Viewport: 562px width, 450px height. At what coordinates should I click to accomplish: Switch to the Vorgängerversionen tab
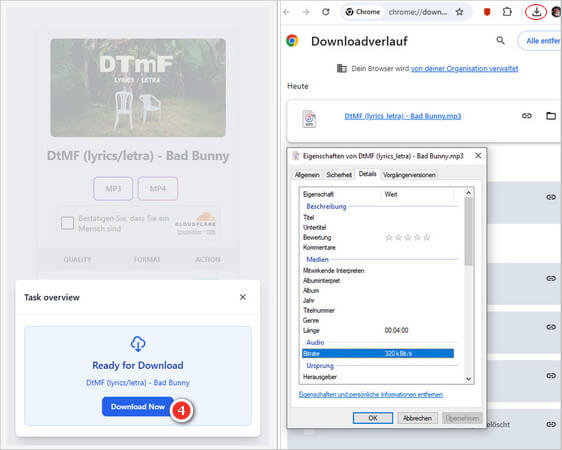coord(409,175)
